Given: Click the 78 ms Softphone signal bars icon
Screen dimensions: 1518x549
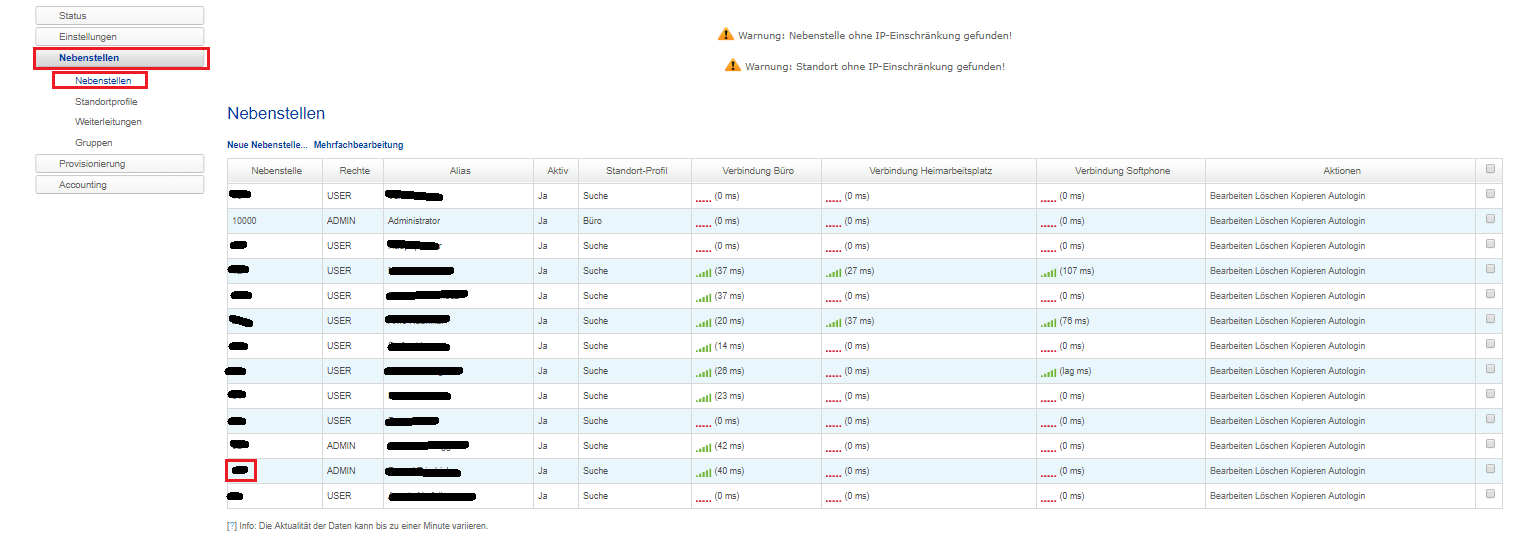Looking at the screenshot, I should click(x=1048, y=322).
